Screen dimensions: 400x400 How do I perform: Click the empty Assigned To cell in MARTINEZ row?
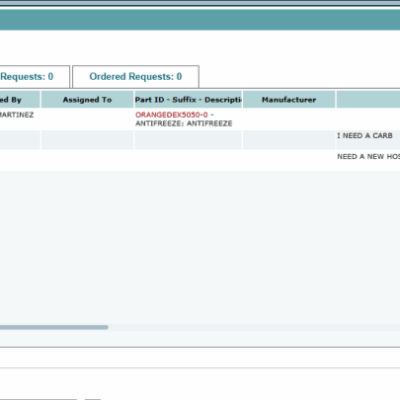click(87, 119)
